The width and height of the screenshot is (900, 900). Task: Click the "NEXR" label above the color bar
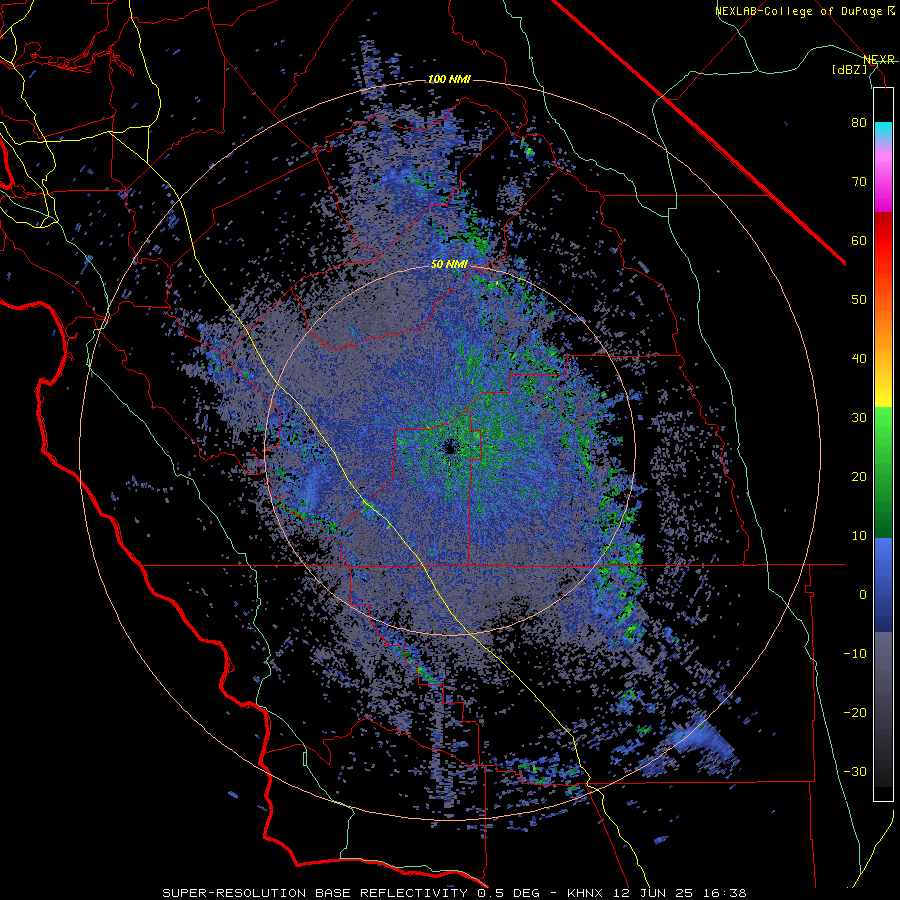(879, 60)
